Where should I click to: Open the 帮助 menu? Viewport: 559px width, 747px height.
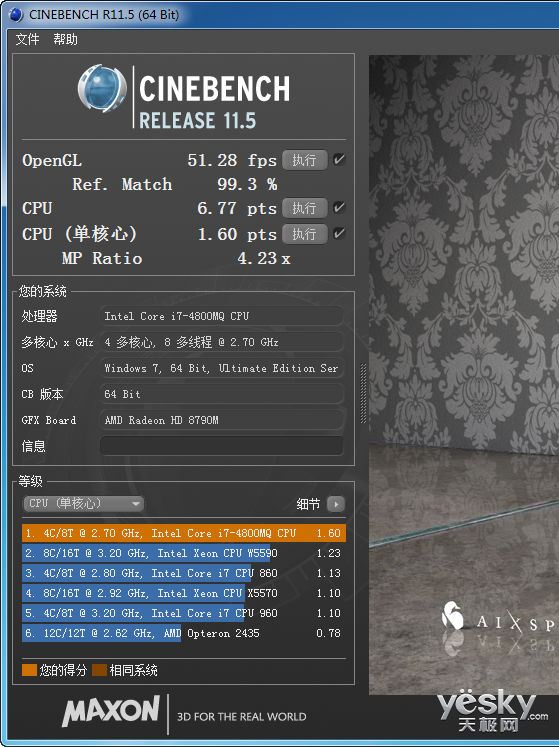click(65, 39)
